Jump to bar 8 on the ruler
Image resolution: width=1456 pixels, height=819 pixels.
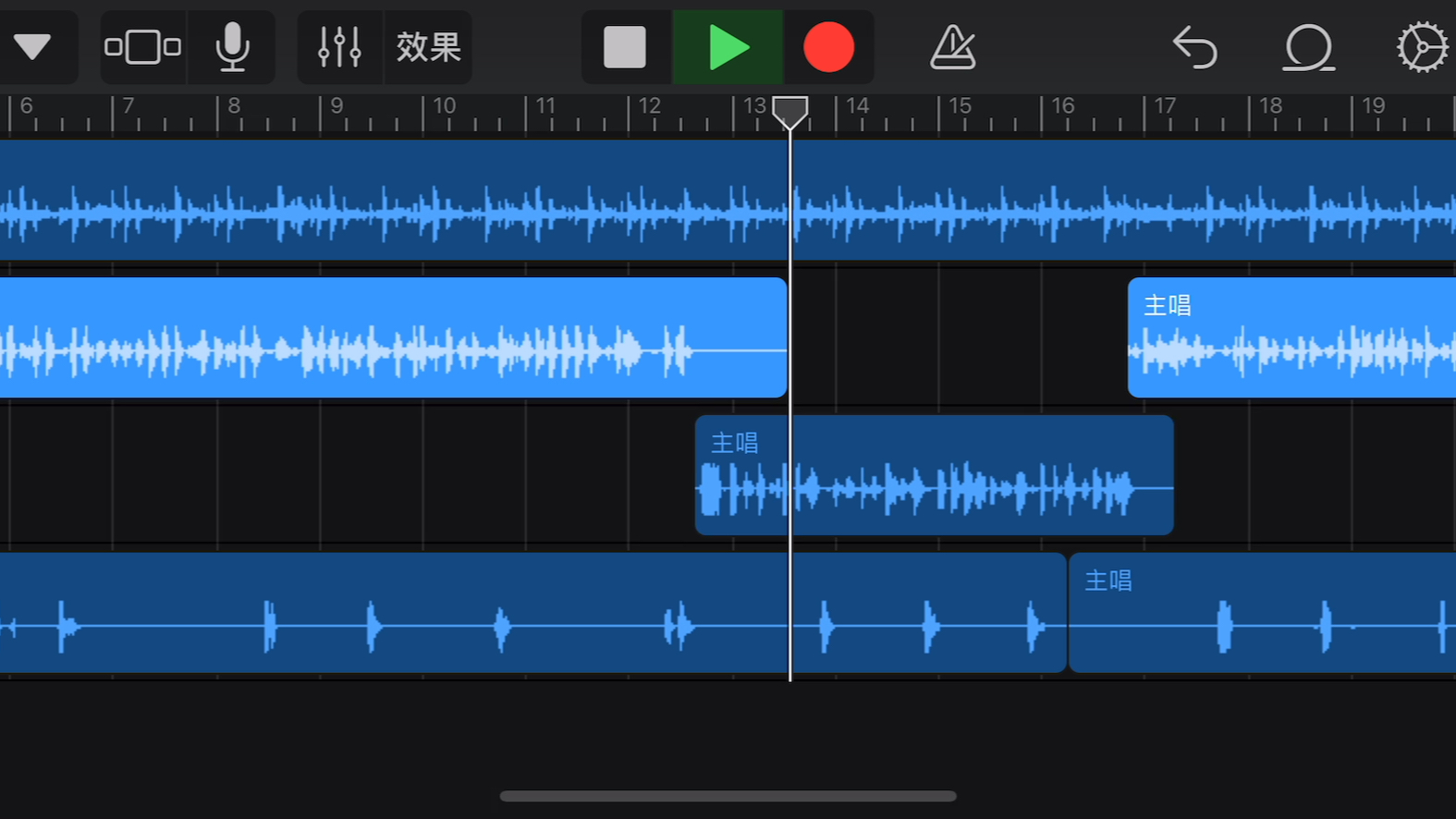pos(234,106)
